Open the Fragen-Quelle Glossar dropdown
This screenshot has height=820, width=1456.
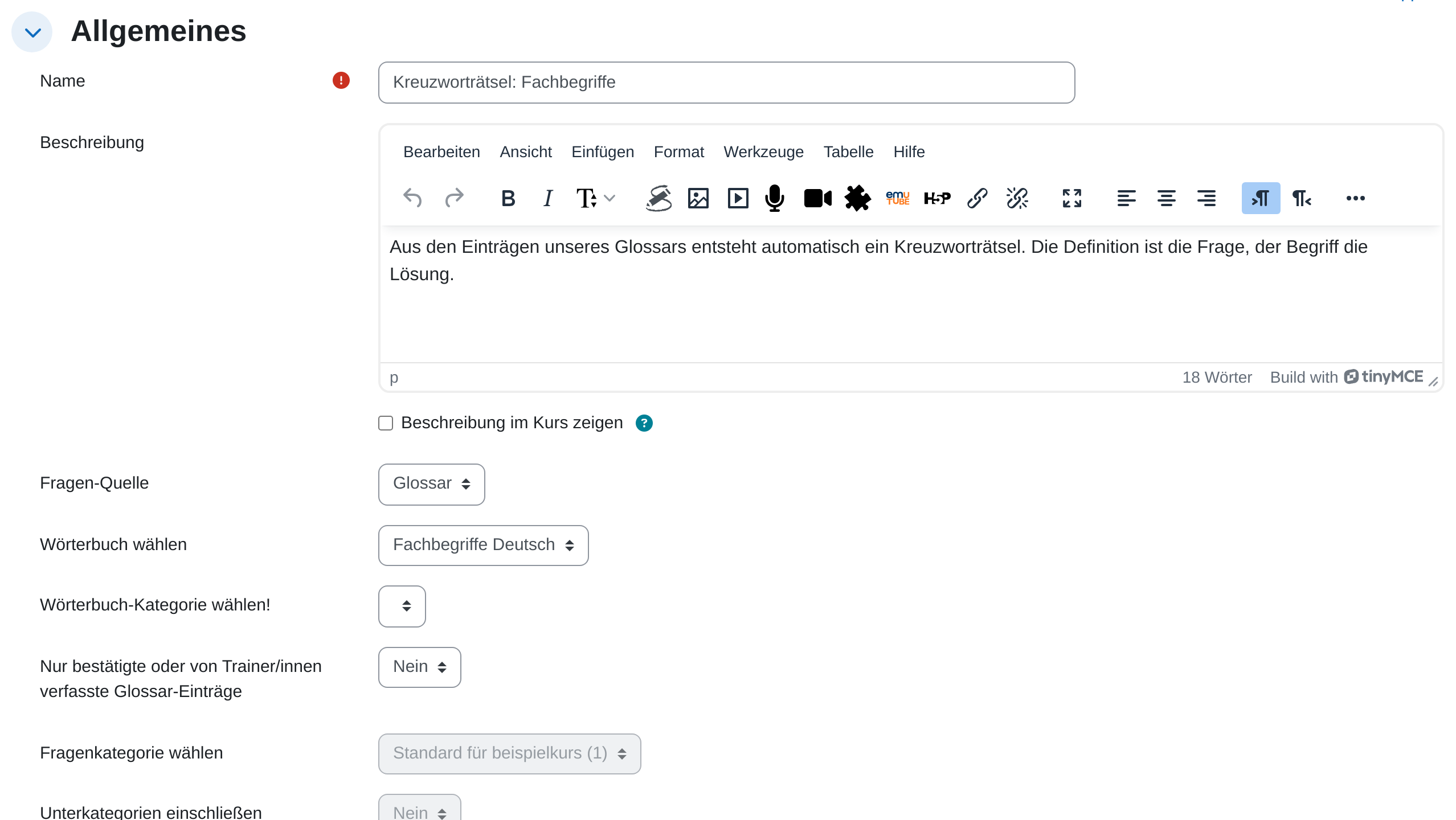point(431,484)
